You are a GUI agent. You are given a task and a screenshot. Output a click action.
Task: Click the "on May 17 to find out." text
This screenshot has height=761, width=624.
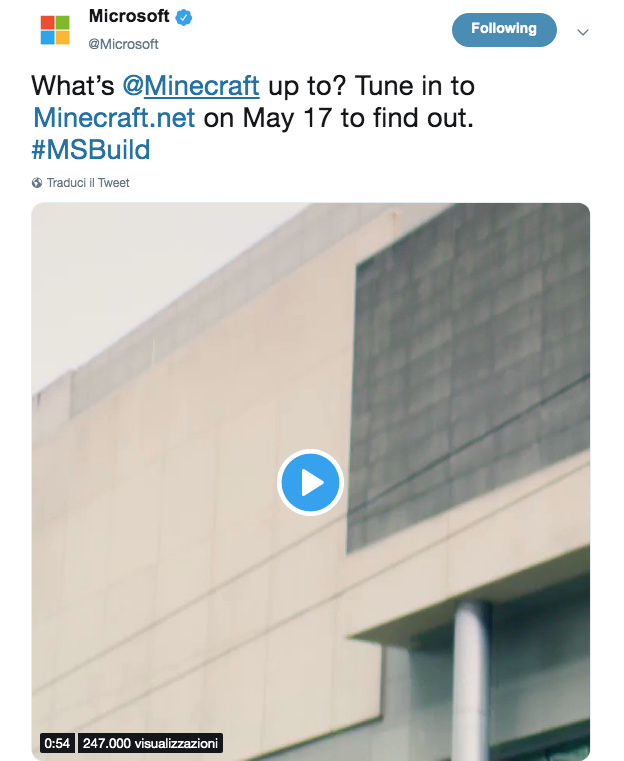point(338,117)
